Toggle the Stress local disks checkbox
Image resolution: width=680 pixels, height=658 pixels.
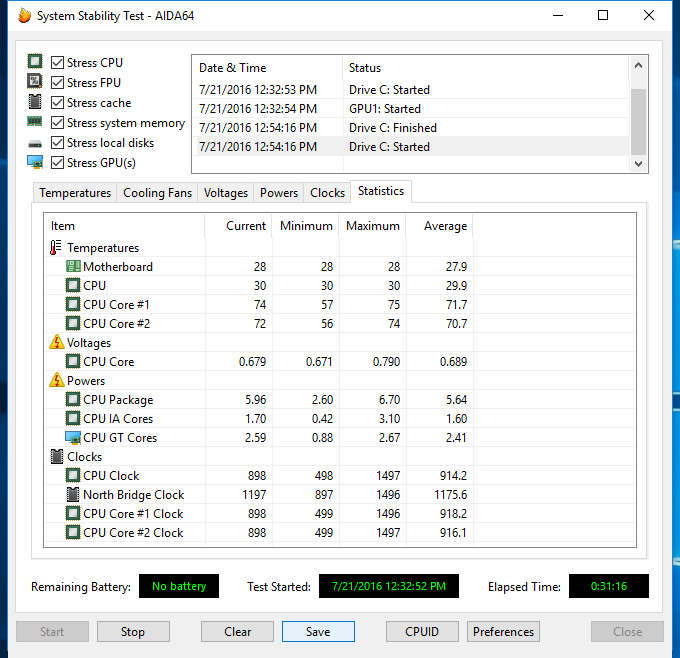point(58,143)
